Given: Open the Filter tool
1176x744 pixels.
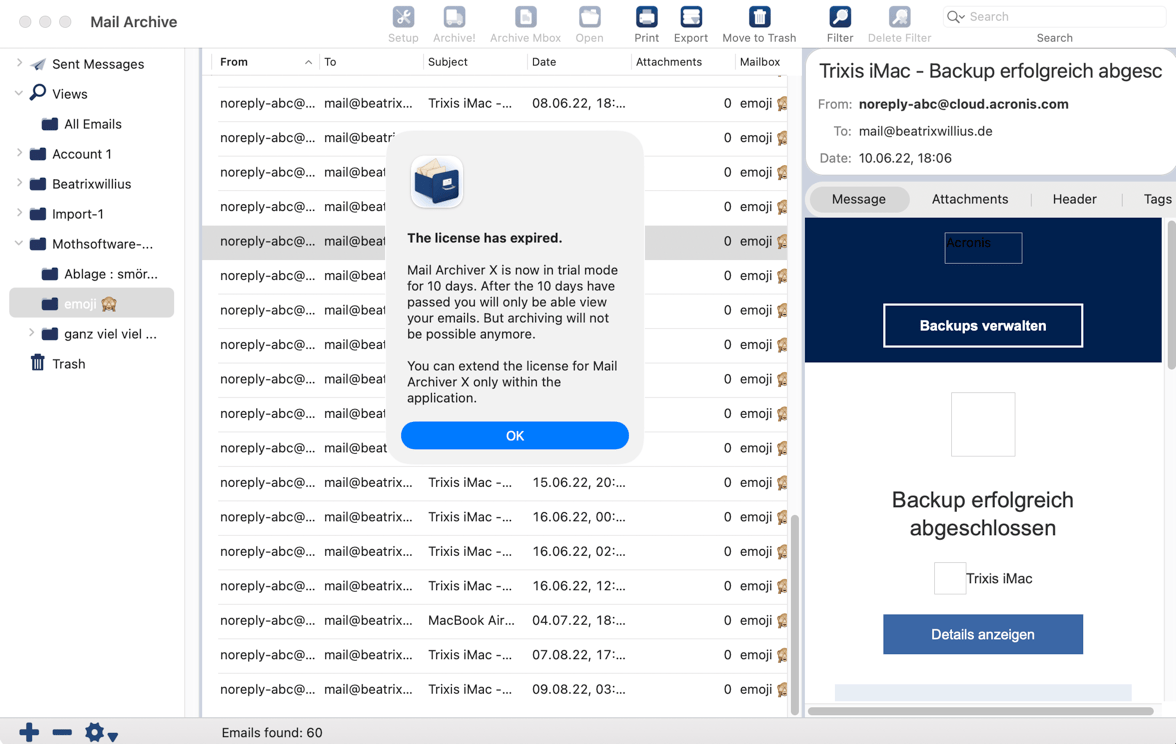Looking at the screenshot, I should pos(839,18).
